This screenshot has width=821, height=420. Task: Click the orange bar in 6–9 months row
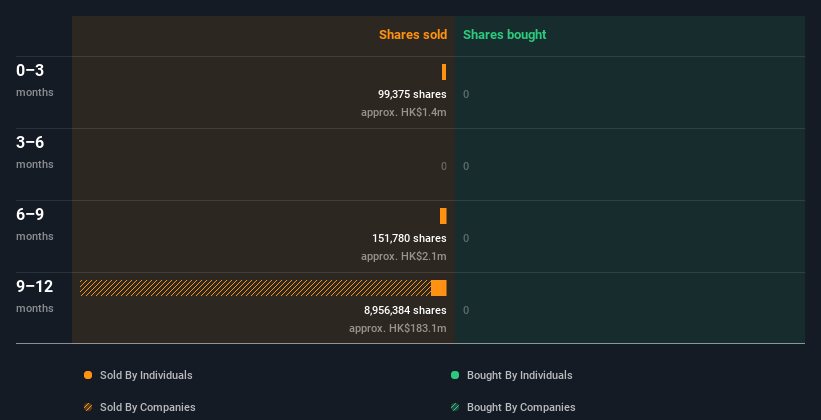[x=443, y=216]
